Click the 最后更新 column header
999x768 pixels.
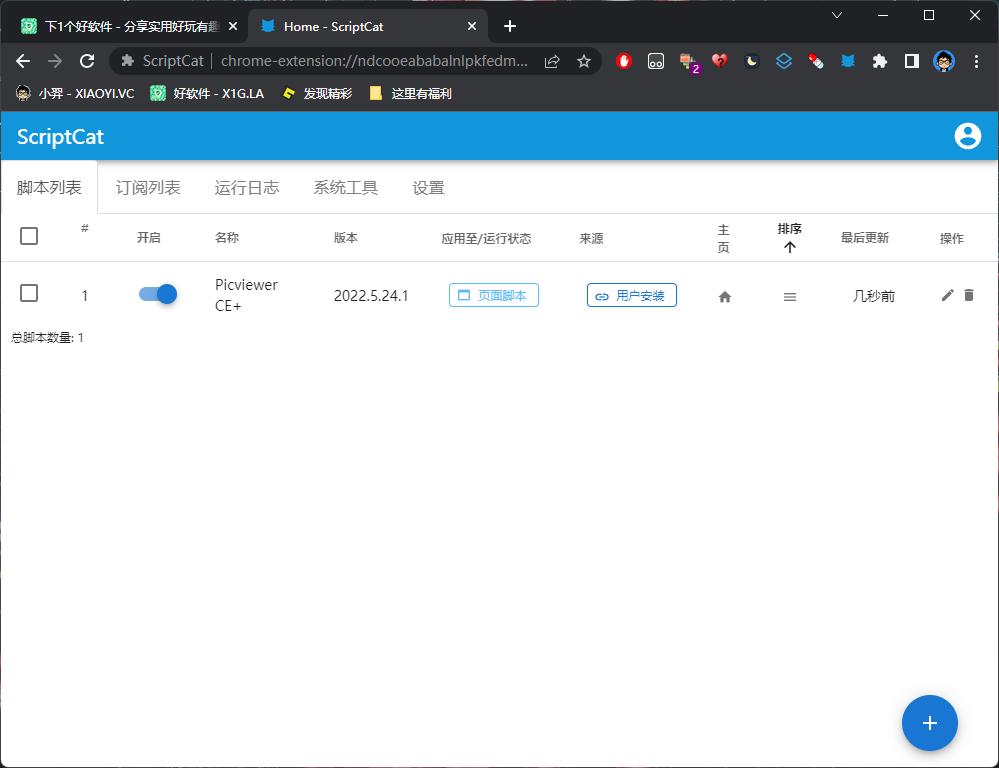[x=865, y=238]
